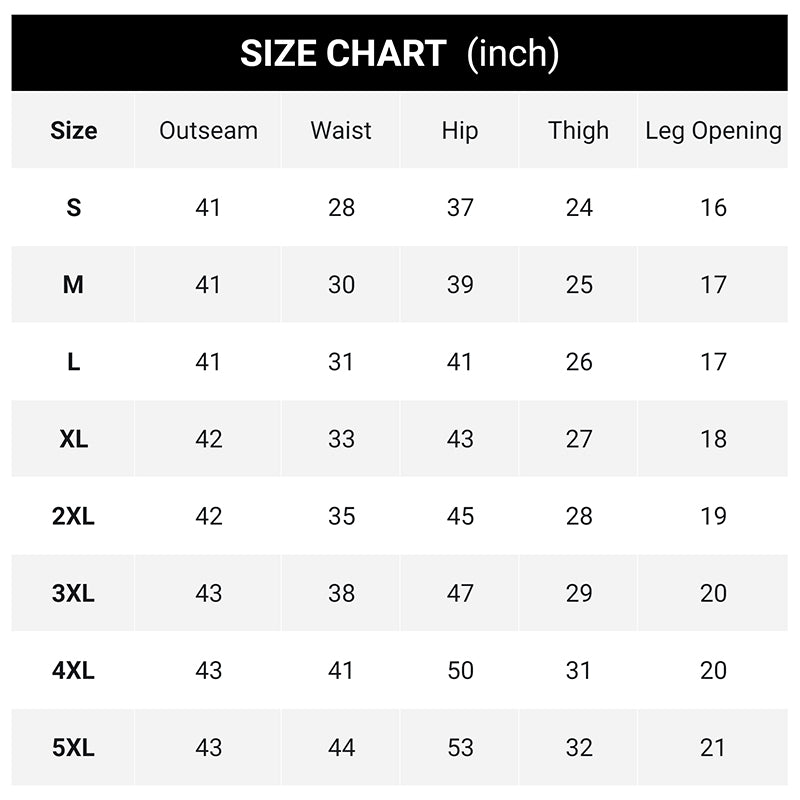Viewport: 800px width, 800px height.
Task: Click the 3XL size row label
Action: click(74, 593)
